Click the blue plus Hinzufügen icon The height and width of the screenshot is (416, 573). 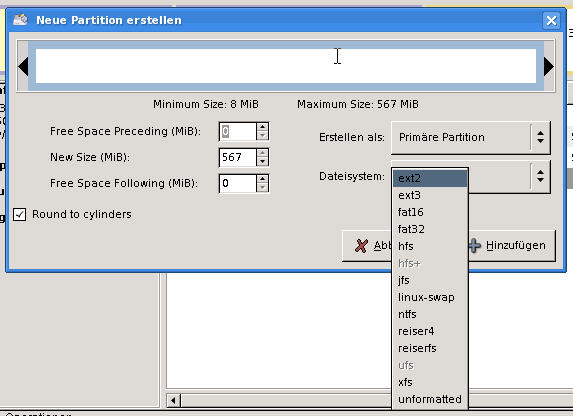[475, 246]
